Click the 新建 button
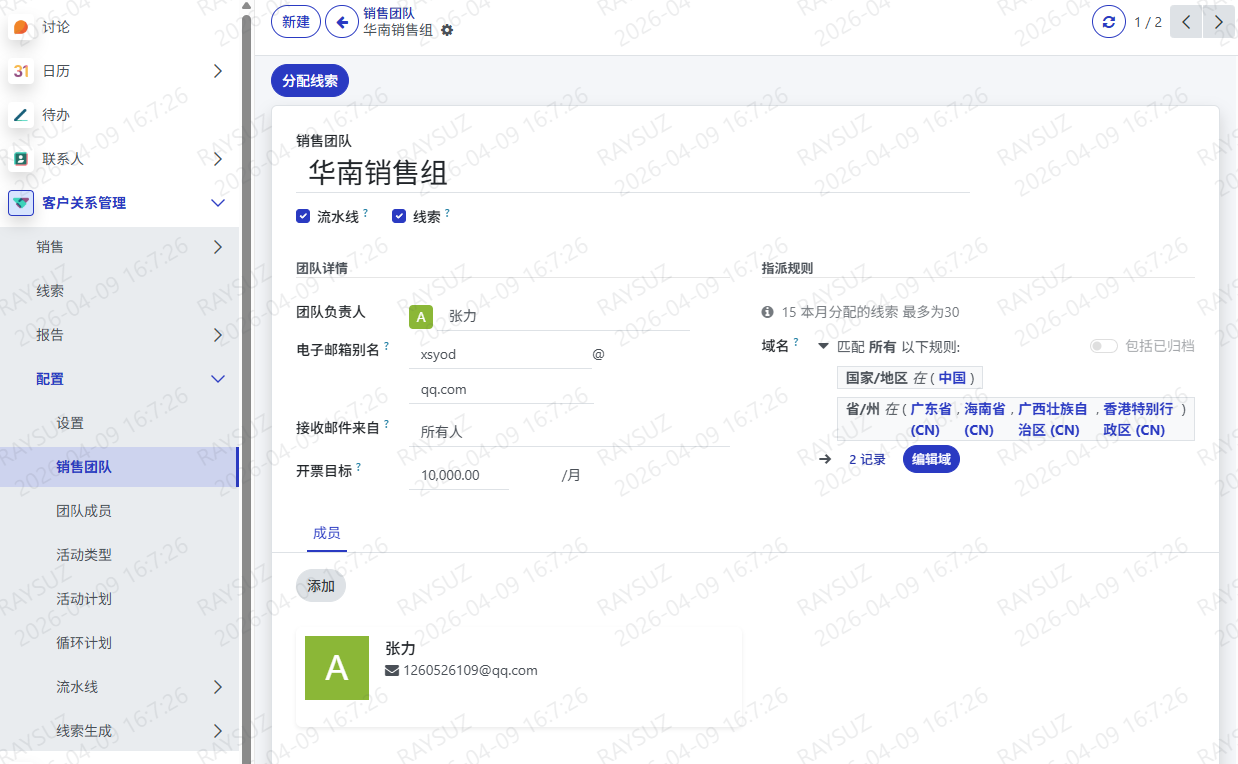1238x764 pixels. (296, 21)
